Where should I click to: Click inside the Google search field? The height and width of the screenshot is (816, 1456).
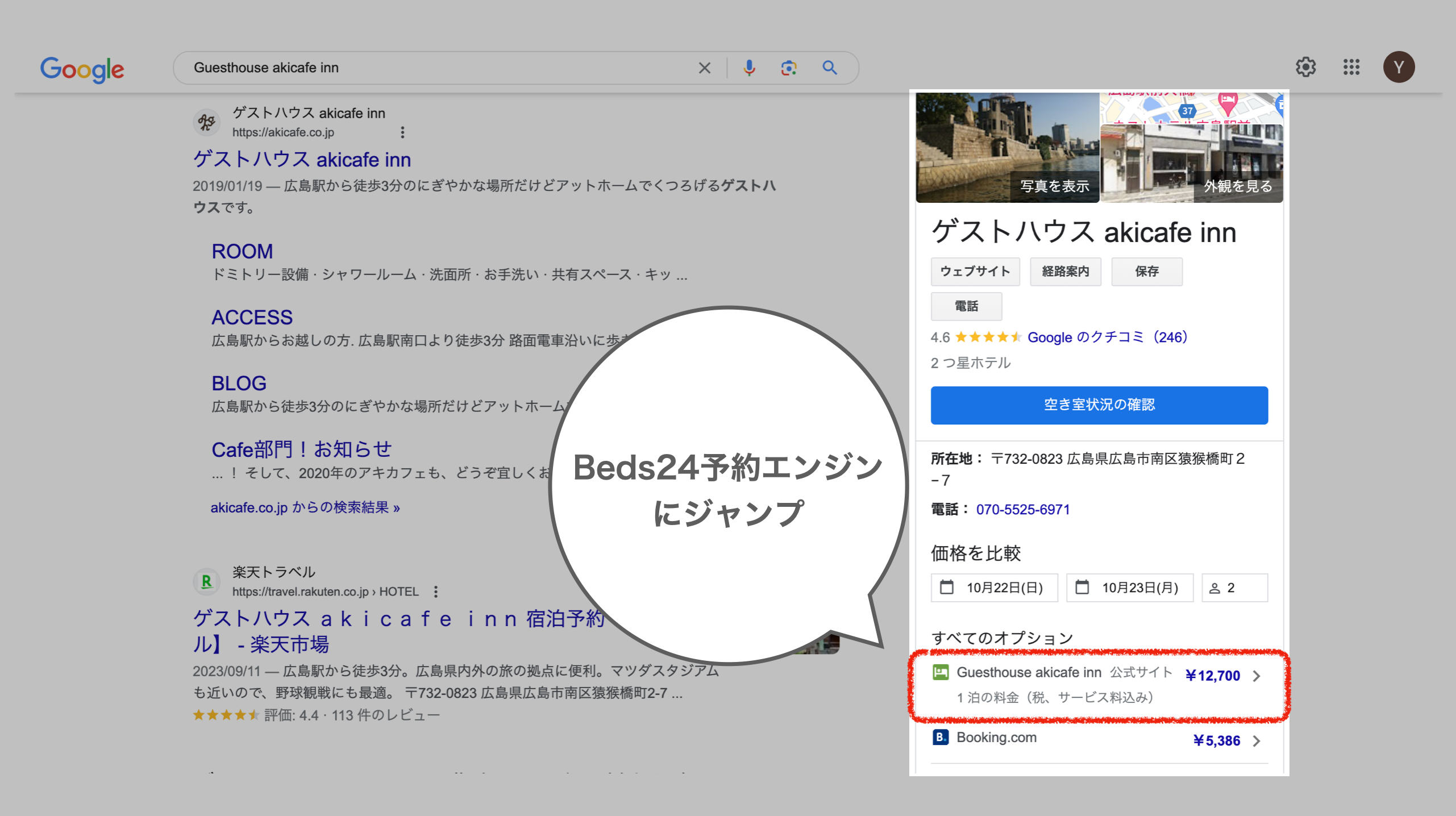pyautogui.click(x=432, y=68)
